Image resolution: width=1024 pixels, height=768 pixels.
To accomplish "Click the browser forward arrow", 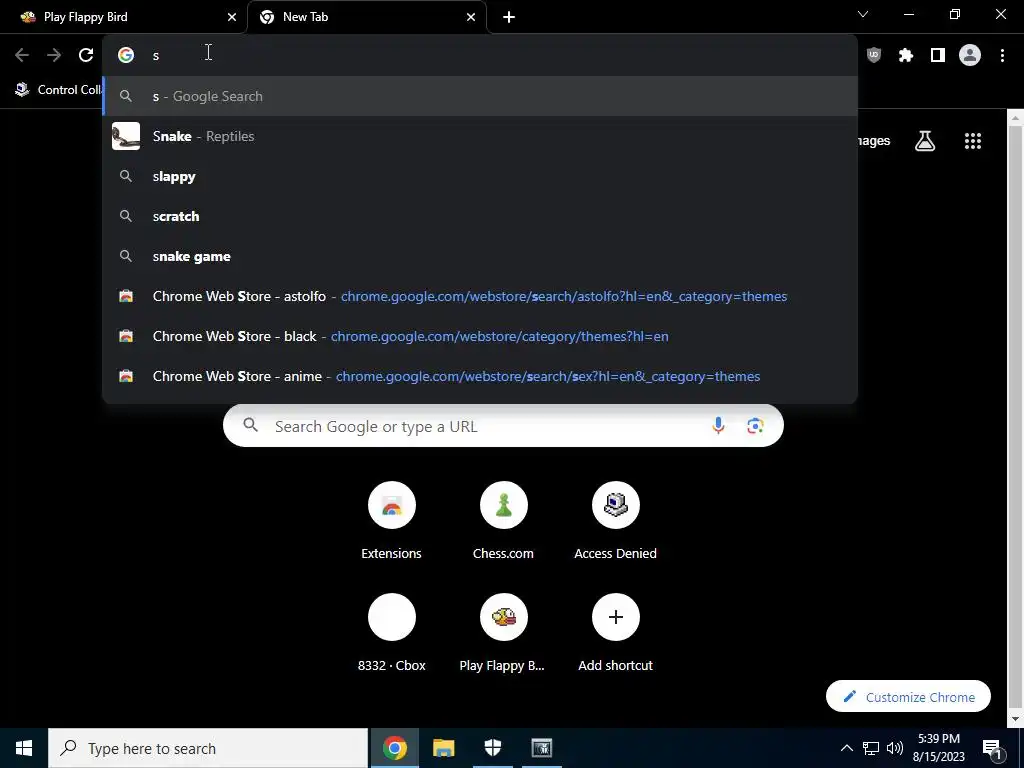I will point(54,56).
